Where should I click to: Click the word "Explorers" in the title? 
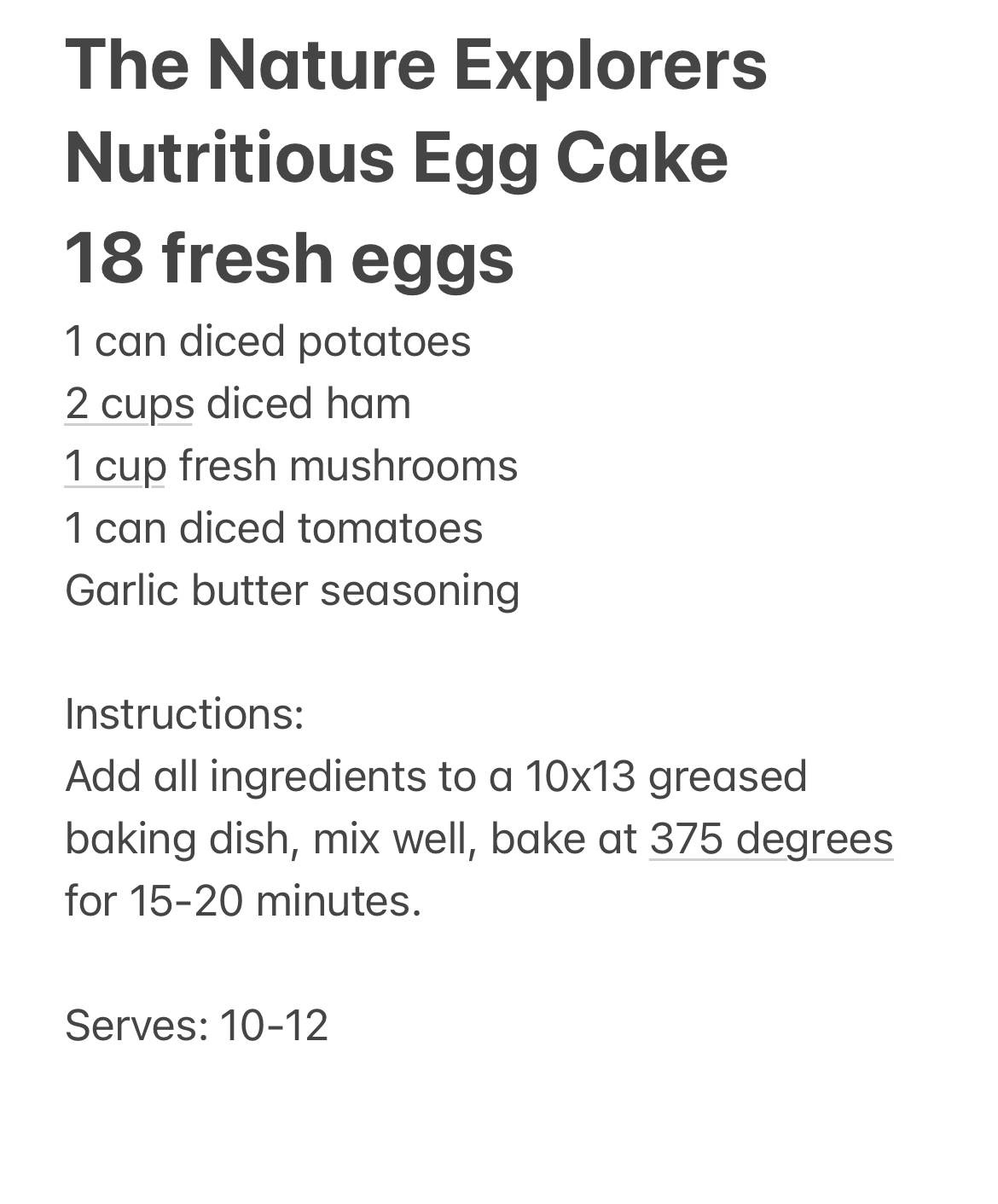pos(610,65)
